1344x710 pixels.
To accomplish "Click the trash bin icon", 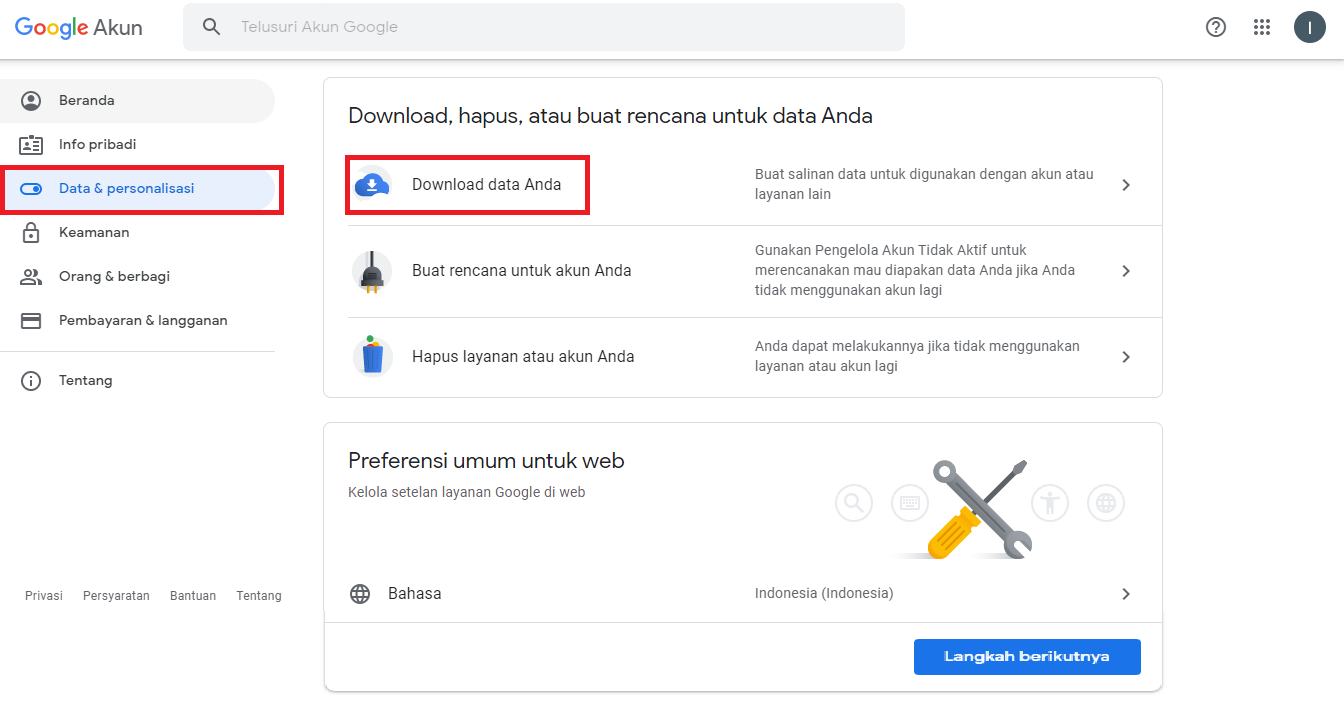I will pos(372,356).
